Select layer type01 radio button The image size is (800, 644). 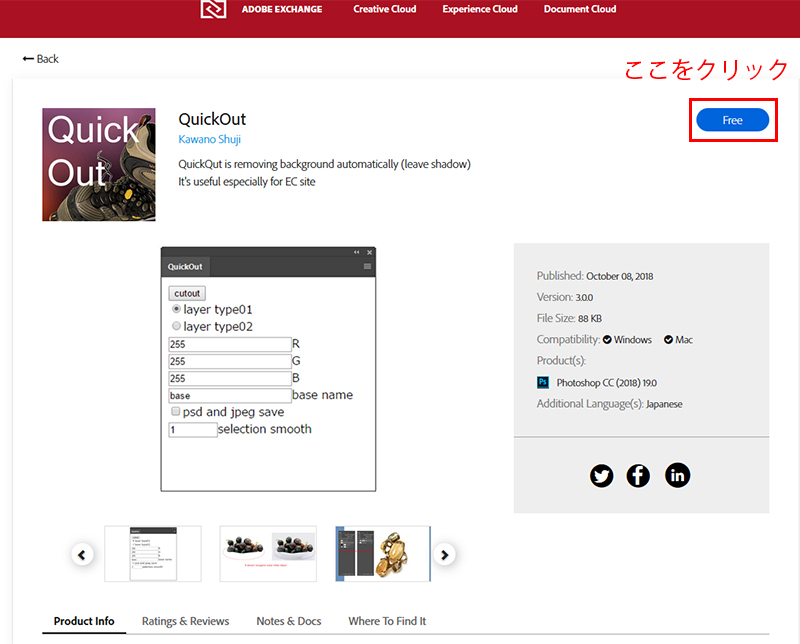(176, 309)
